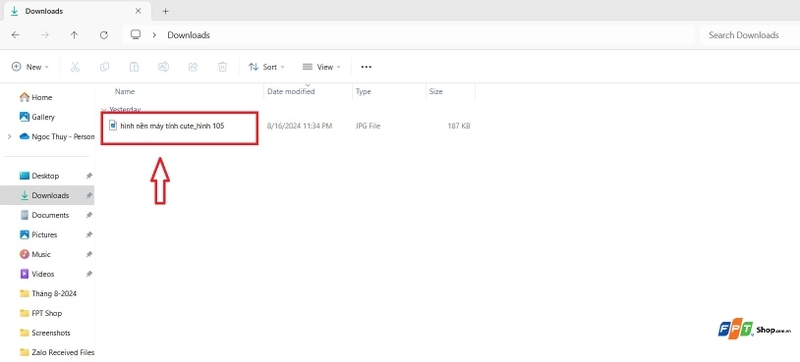The image size is (800, 362).
Task: Open the Sort dropdown menu
Action: click(266, 67)
